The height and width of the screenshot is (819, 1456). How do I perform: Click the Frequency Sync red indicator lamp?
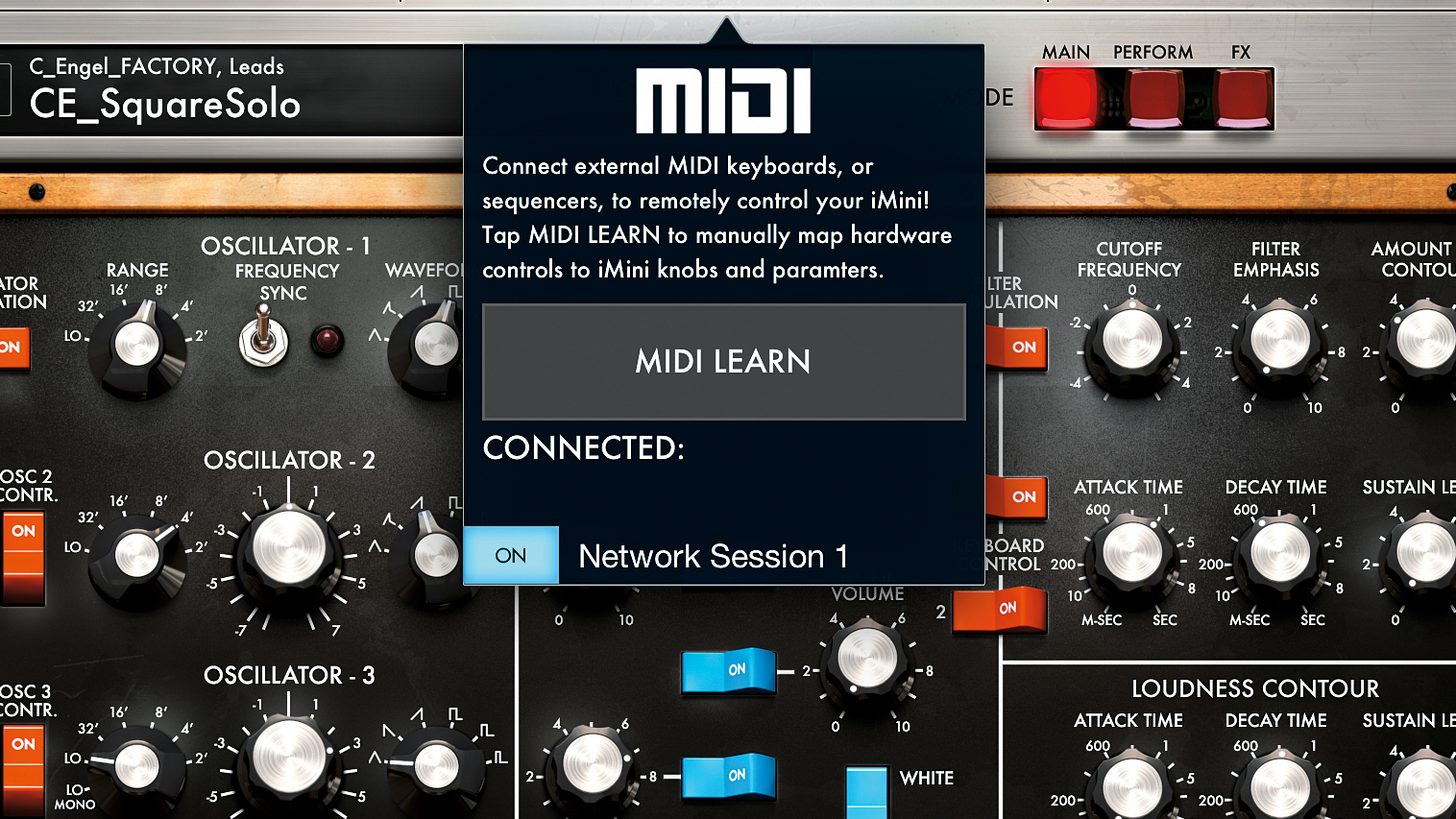[327, 339]
